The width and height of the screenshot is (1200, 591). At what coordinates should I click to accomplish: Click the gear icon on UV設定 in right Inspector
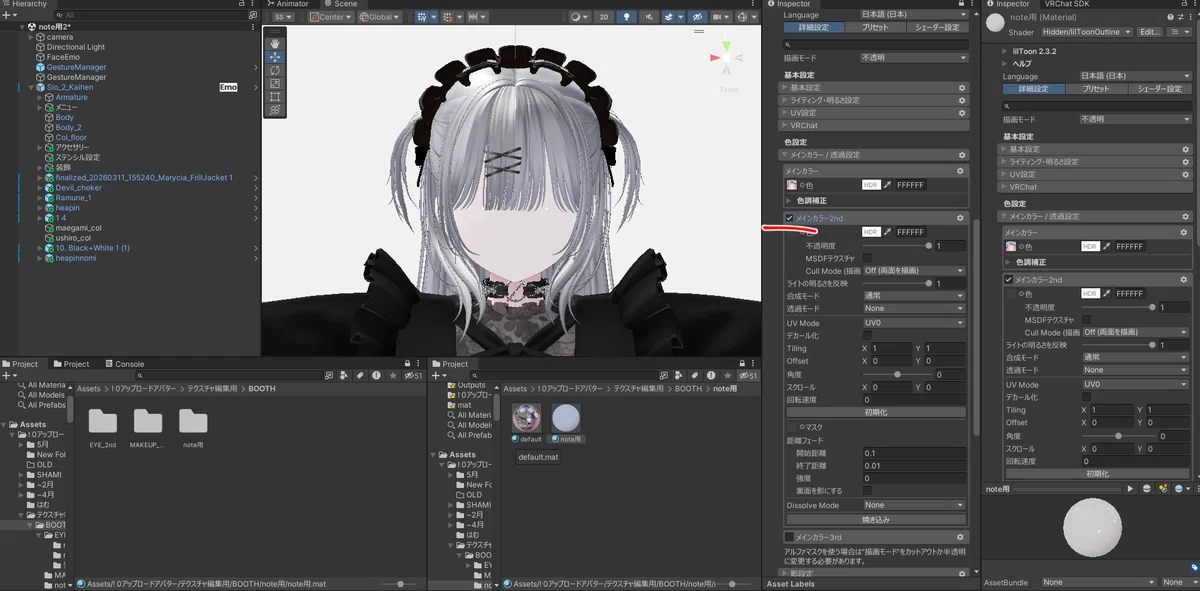coord(1186,174)
